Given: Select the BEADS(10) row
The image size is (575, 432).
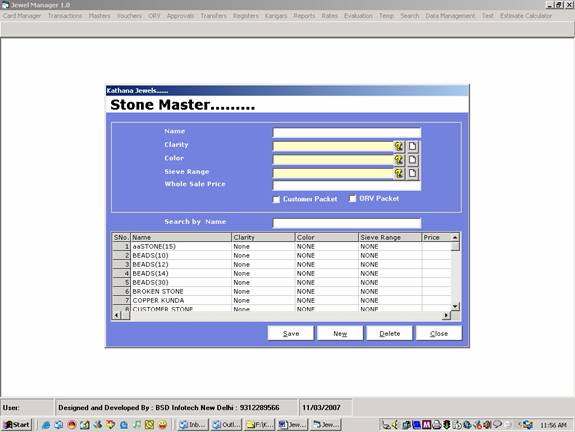Looking at the screenshot, I should pos(282,255).
